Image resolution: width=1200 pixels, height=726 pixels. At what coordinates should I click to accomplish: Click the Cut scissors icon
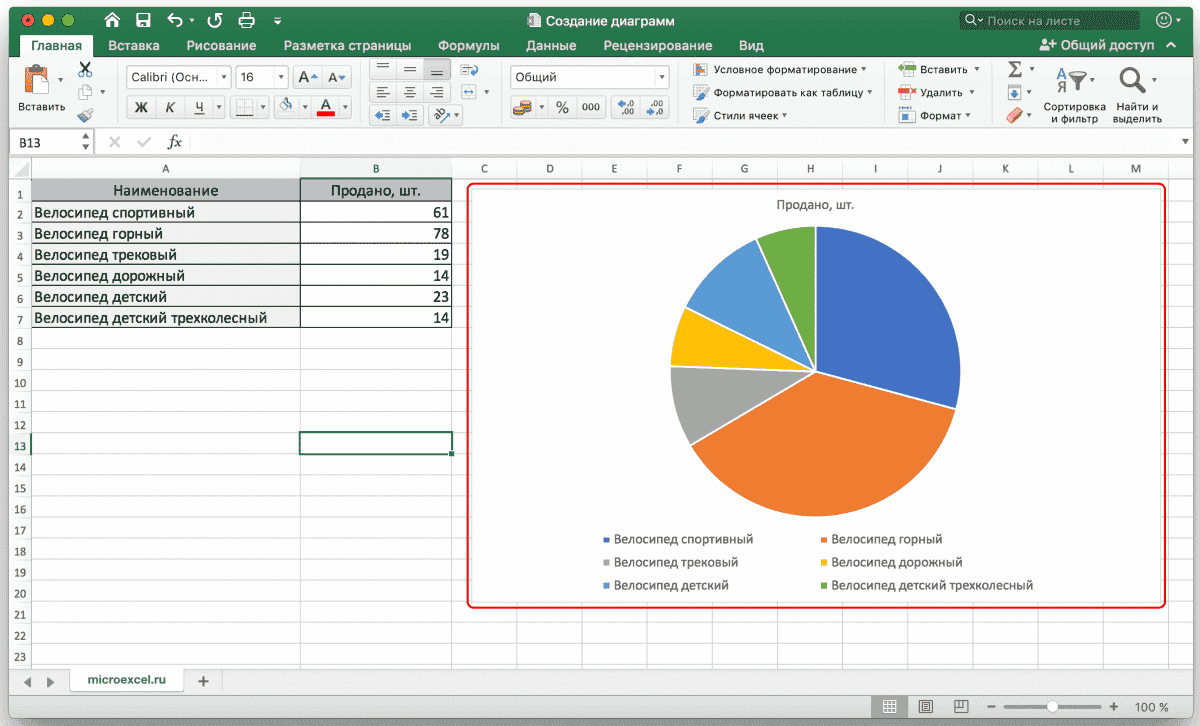point(85,69)
